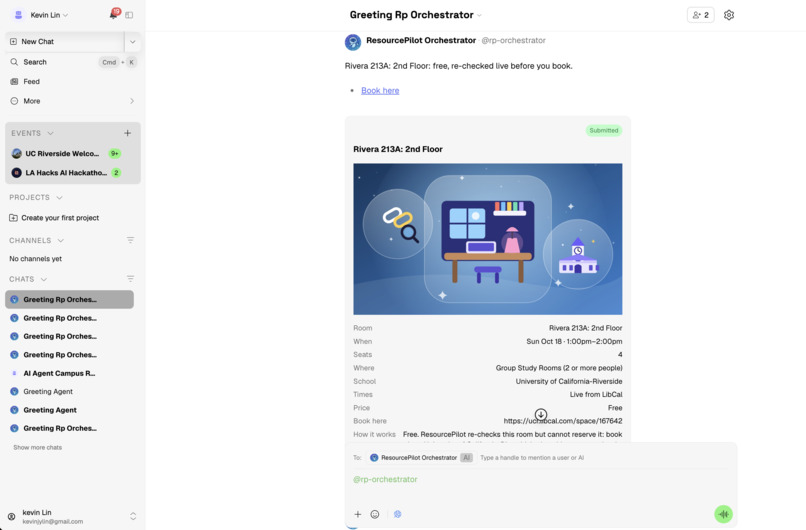Filter channels with the filter icon

point(131,240)
